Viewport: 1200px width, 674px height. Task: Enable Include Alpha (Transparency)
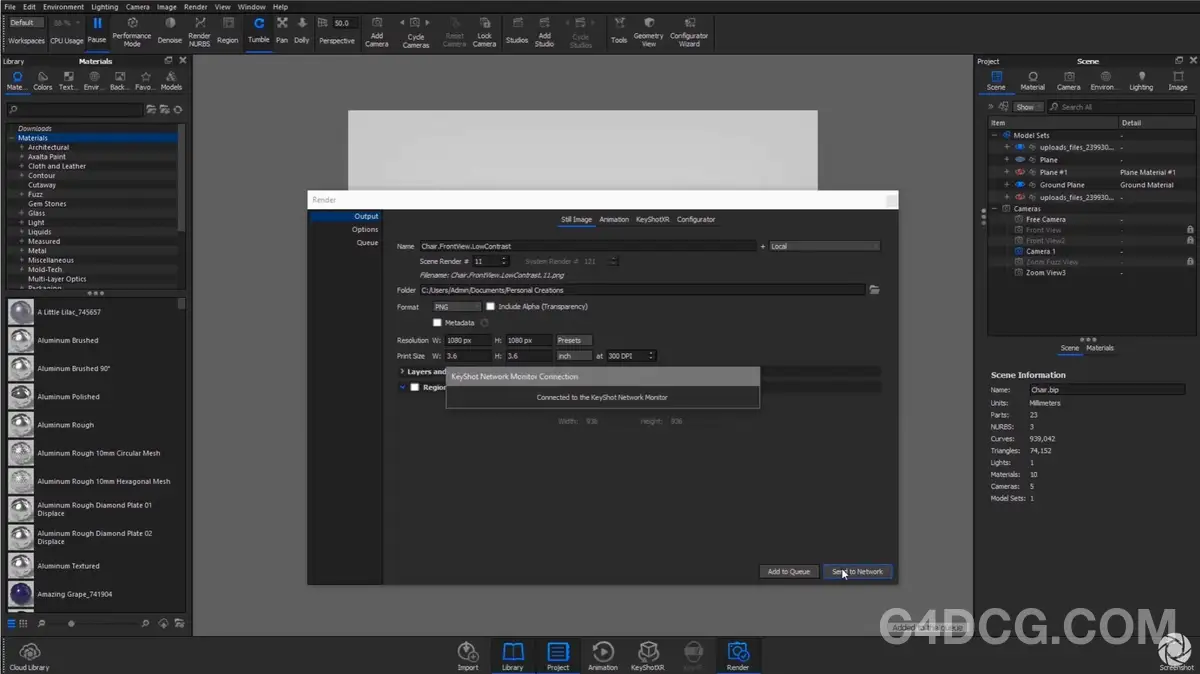[490, 306]
